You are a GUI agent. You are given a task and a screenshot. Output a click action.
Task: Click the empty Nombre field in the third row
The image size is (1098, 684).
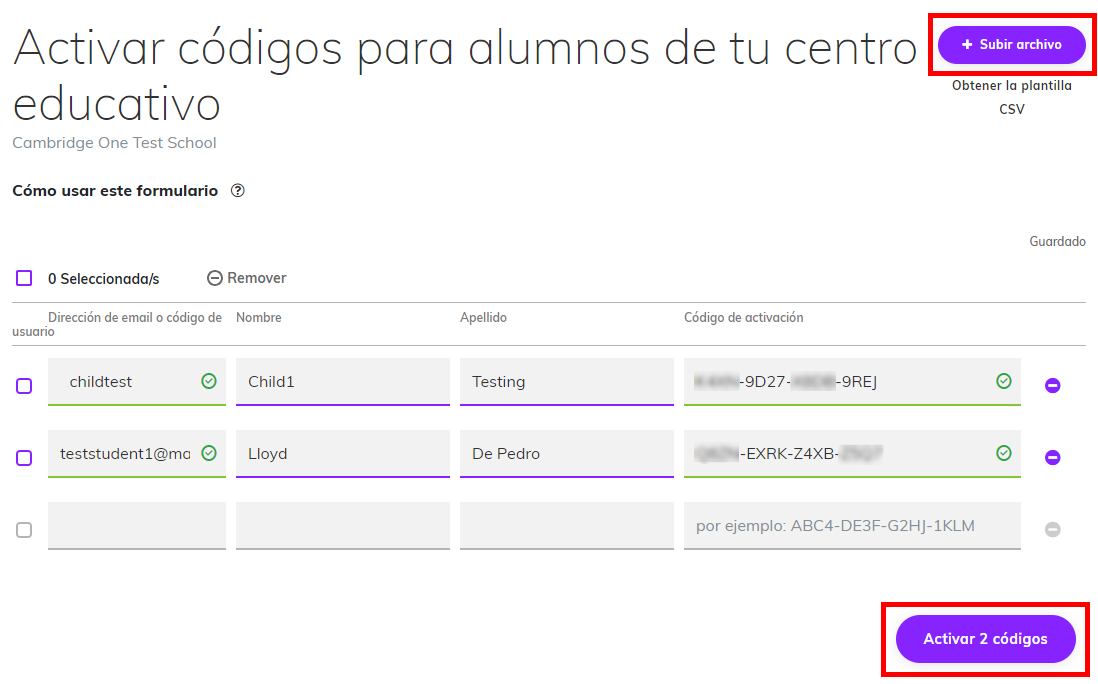[x=342, y=526]
